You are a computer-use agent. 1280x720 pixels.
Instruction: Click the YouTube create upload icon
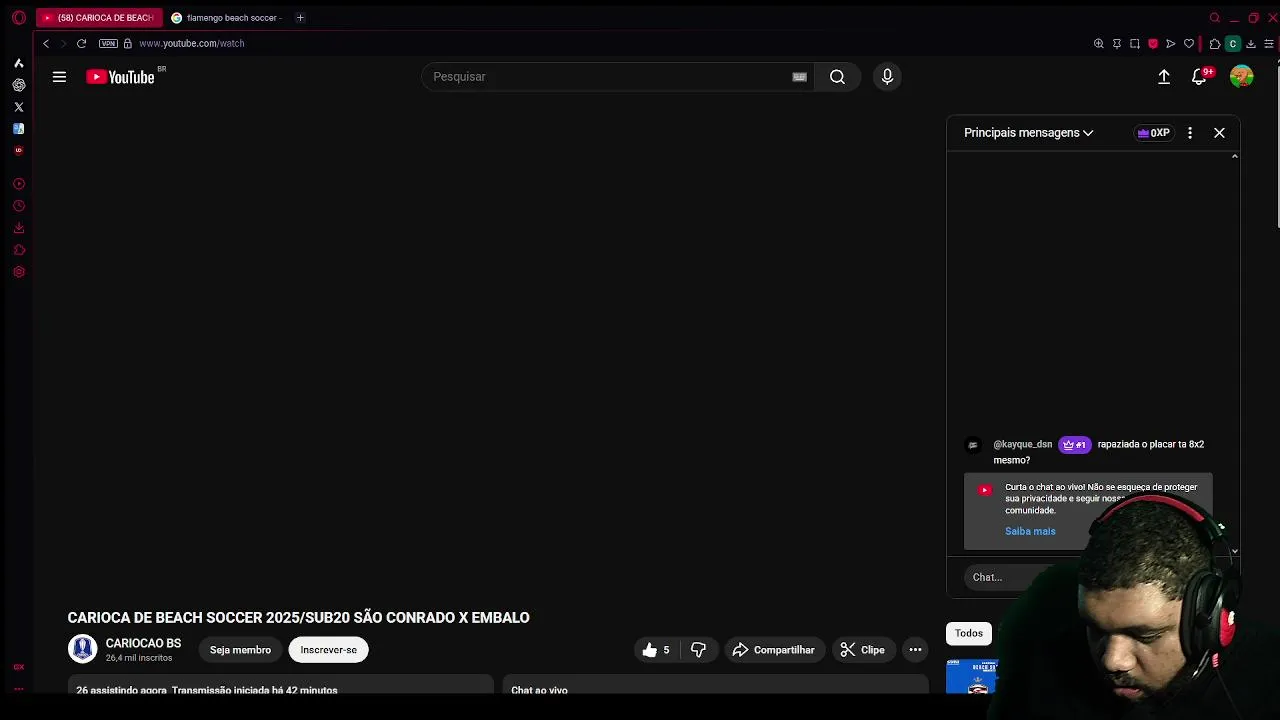tap(1164, 77)
